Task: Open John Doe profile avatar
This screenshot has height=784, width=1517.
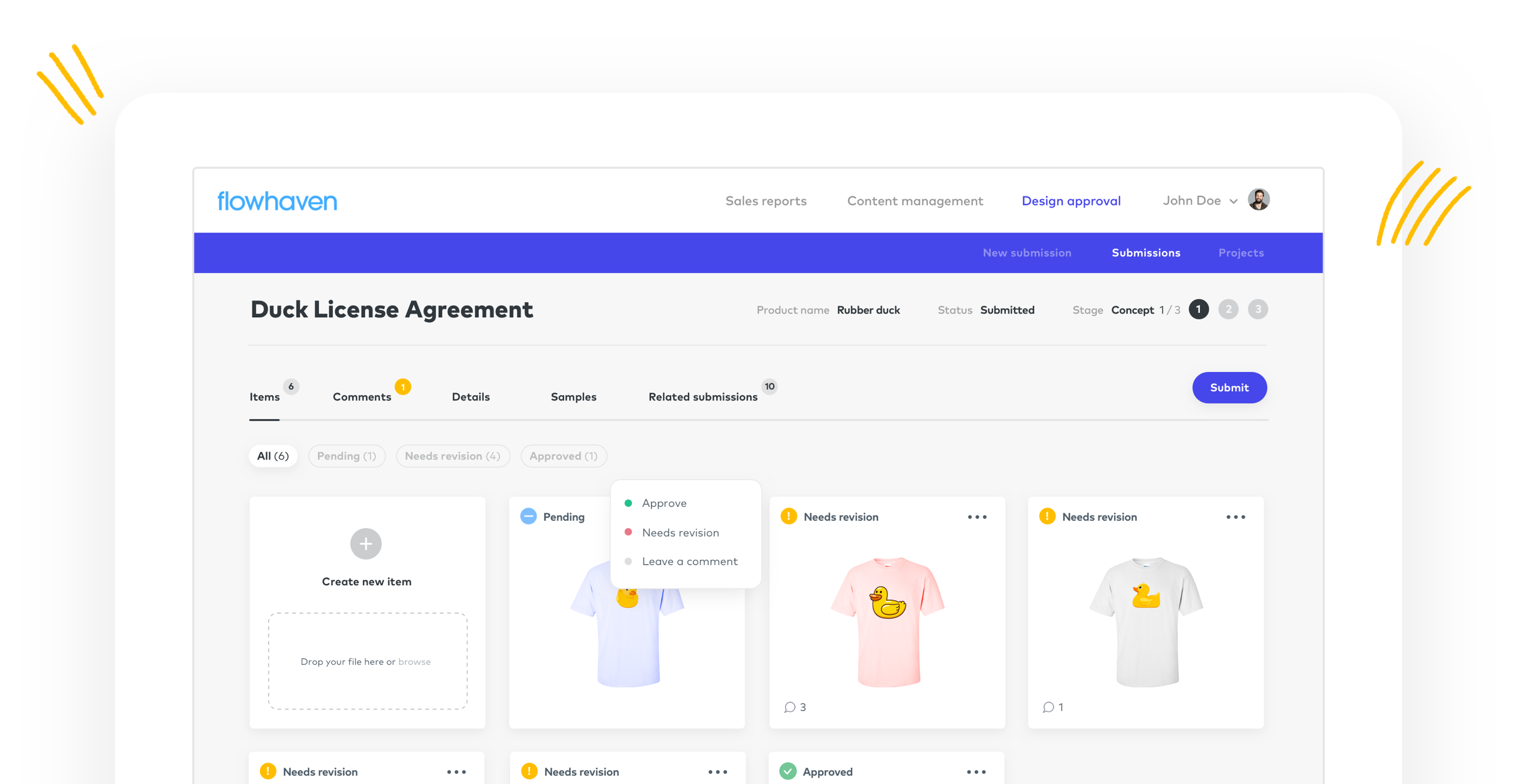Action: coord(1259,200)
